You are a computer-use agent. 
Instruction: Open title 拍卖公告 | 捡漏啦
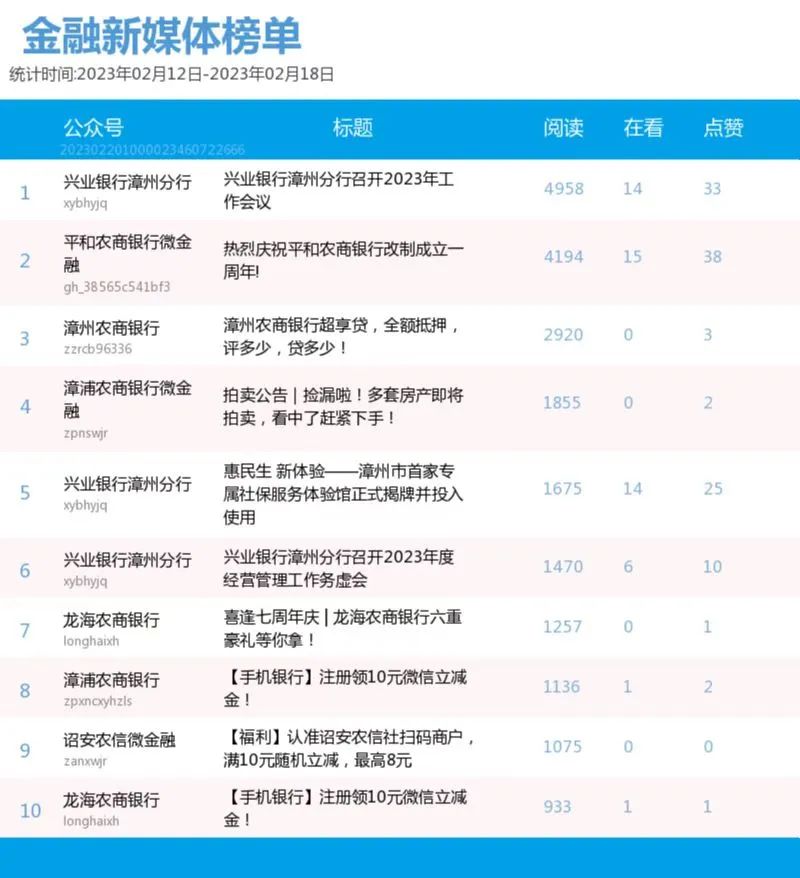[x=343, y=407]
